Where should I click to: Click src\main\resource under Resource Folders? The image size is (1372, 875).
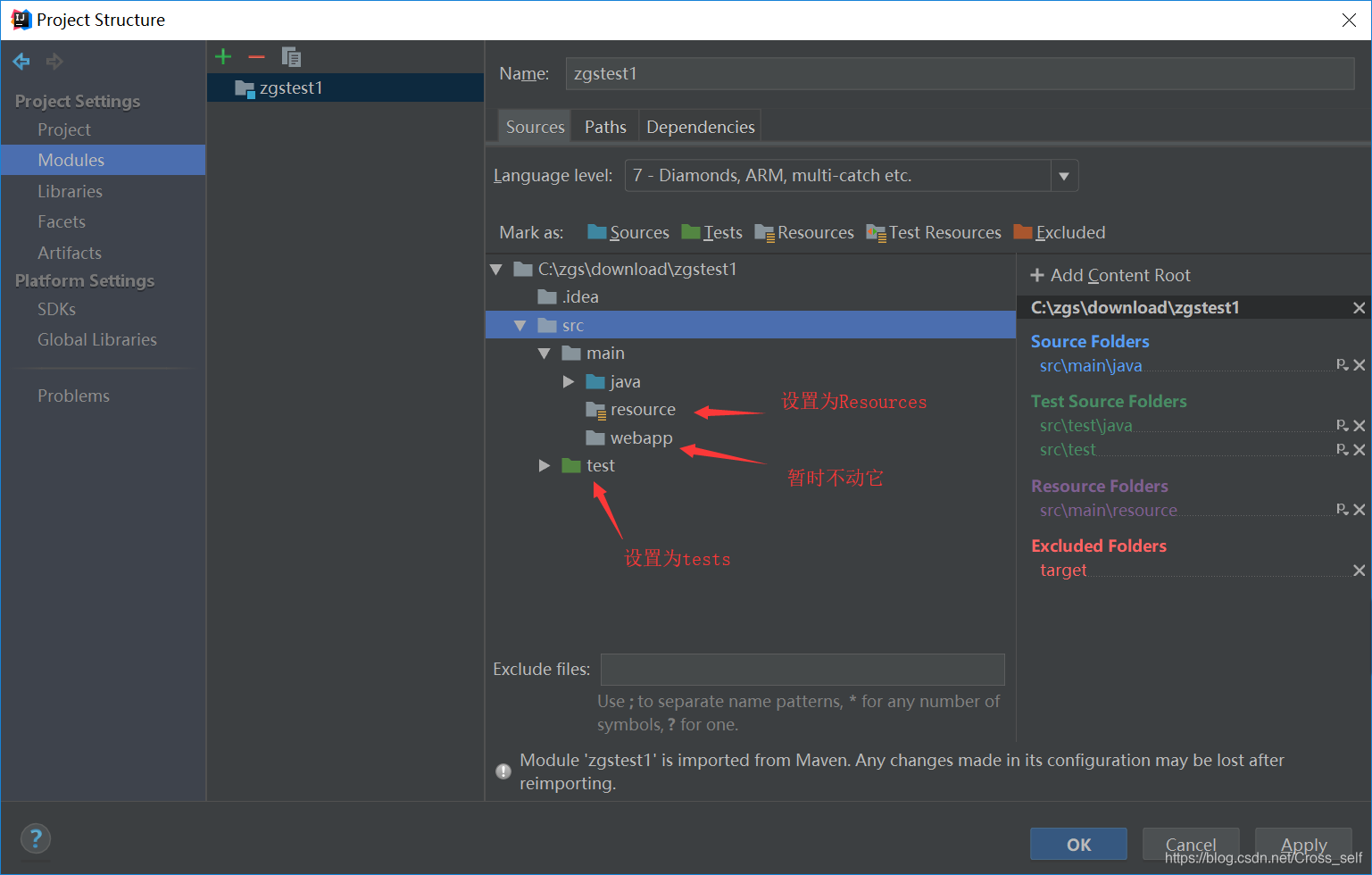(1109, 510)
